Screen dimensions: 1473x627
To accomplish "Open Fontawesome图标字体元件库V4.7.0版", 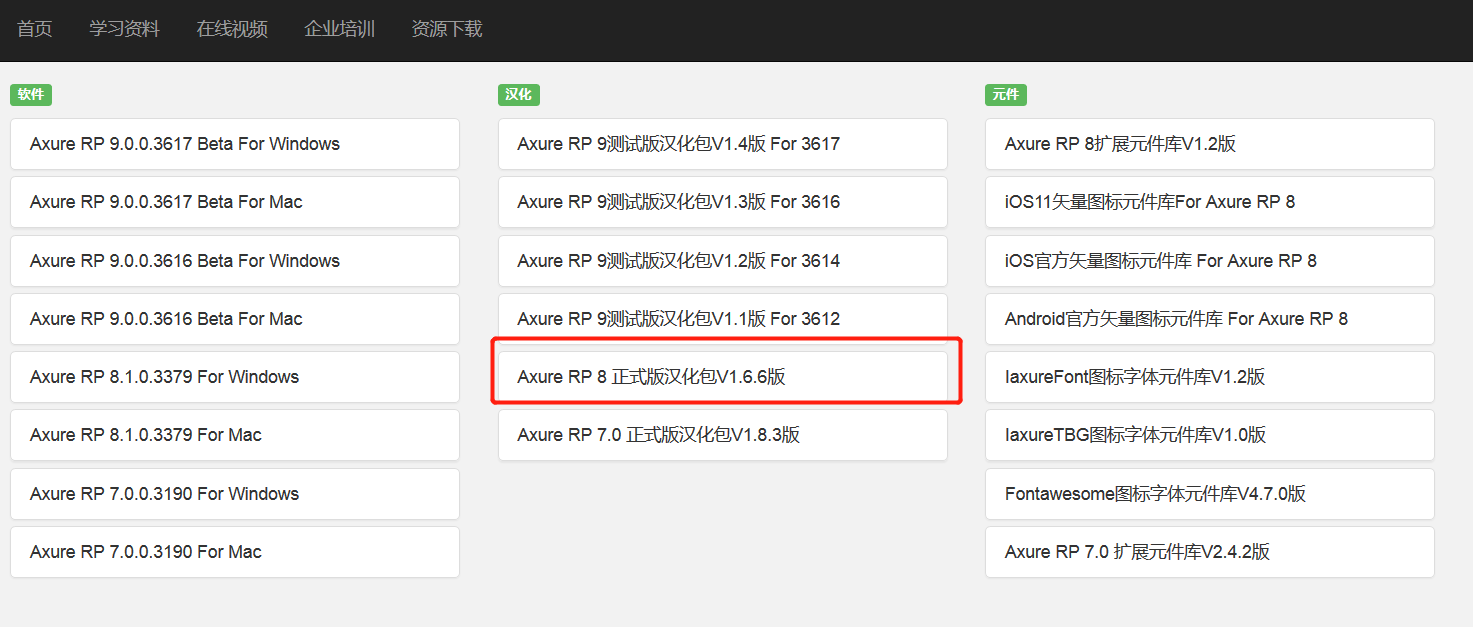I will pyautogui.click(x=1210, y=494).
